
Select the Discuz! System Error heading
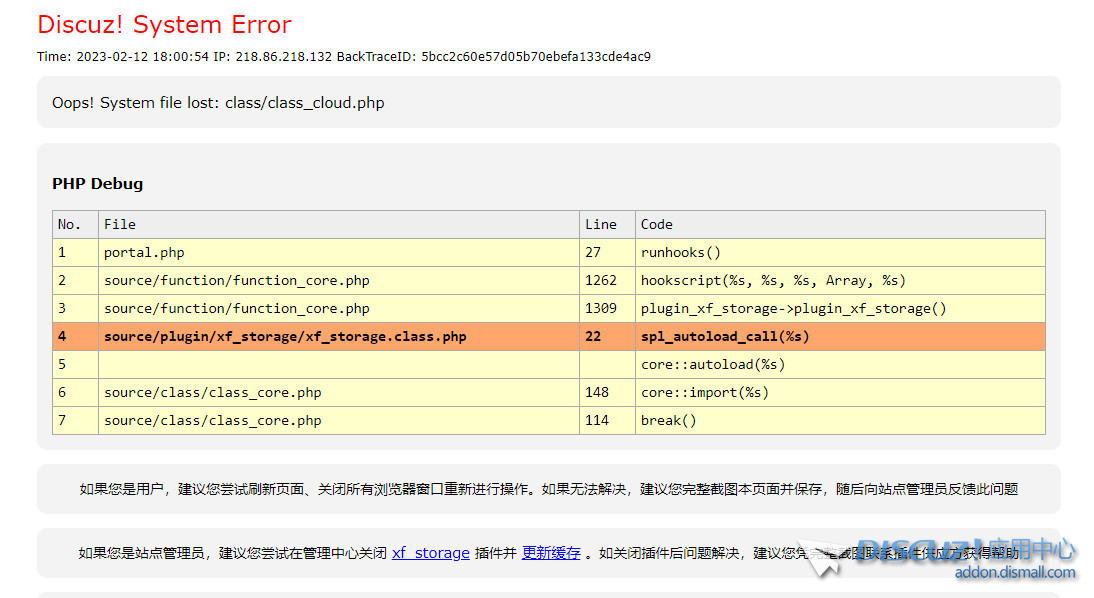(x=164, y=24)
